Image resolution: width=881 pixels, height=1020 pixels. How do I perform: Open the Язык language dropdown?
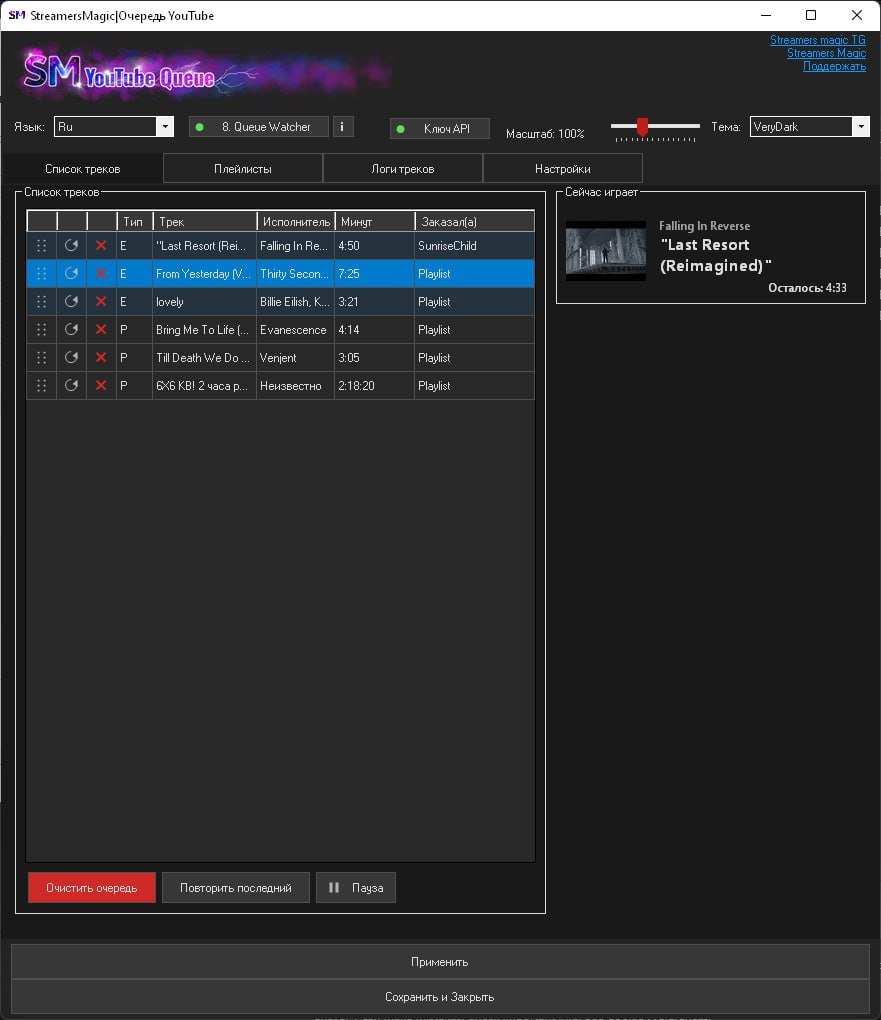click(x=165, y=127)
